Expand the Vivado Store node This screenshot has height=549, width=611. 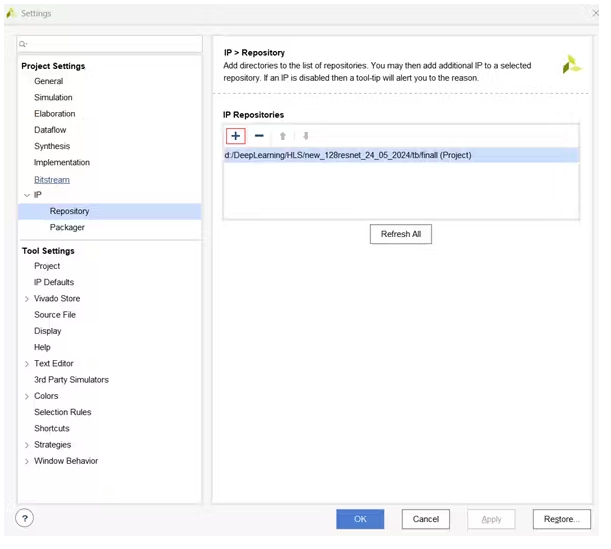coord(26,299)
